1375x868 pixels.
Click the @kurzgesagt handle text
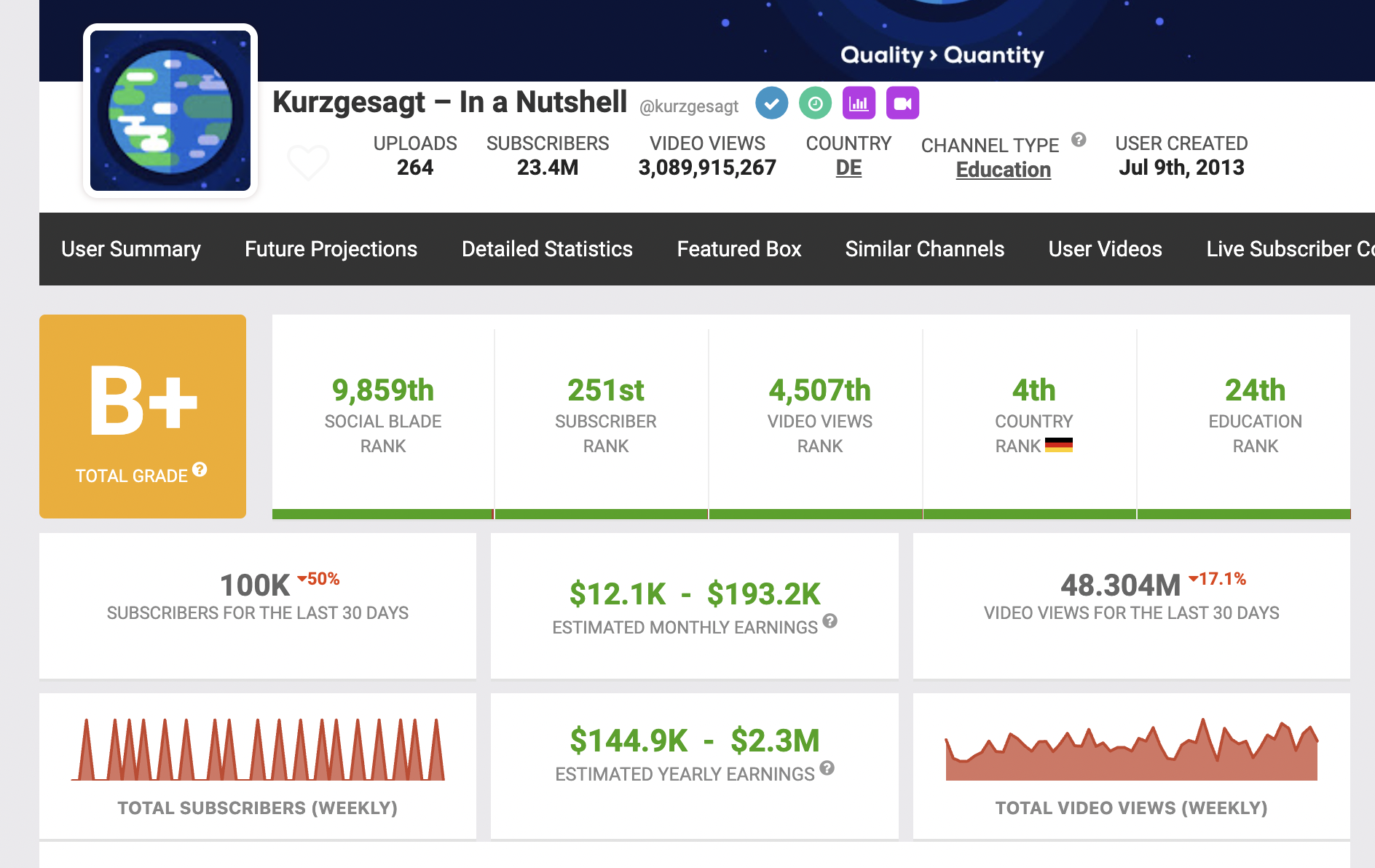689,106
